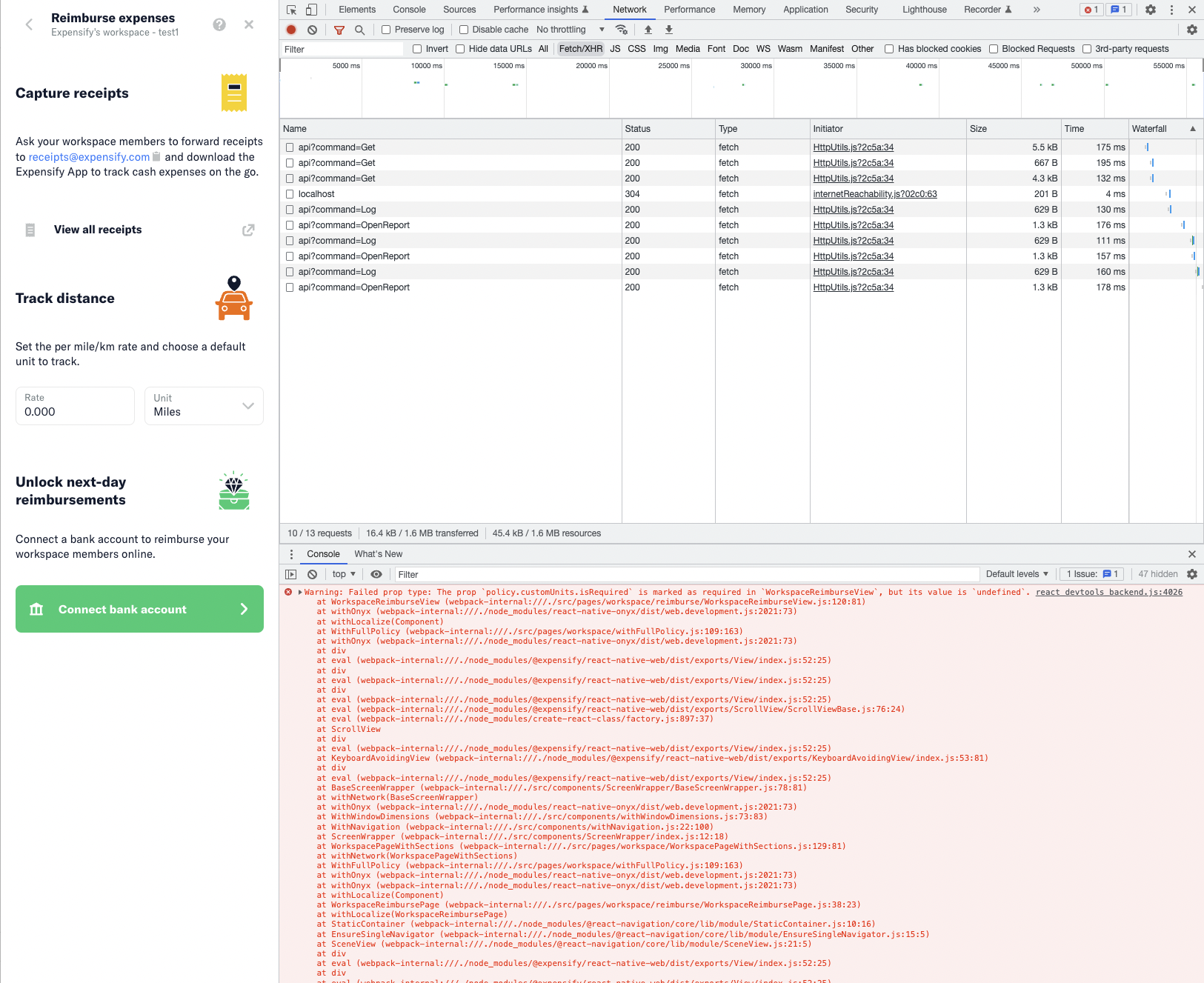
Task: Enable Disable cache checkbox
Action: pos(464,30)
